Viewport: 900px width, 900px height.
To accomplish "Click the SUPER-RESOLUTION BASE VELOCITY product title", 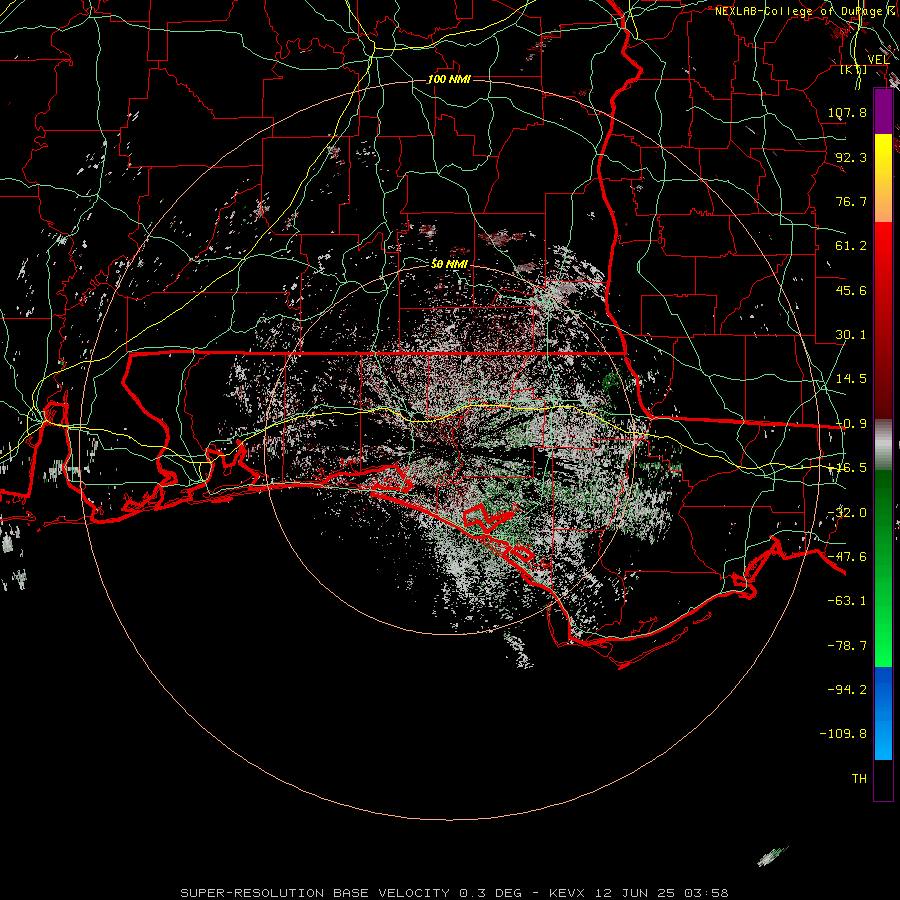I will pos(315,893).
